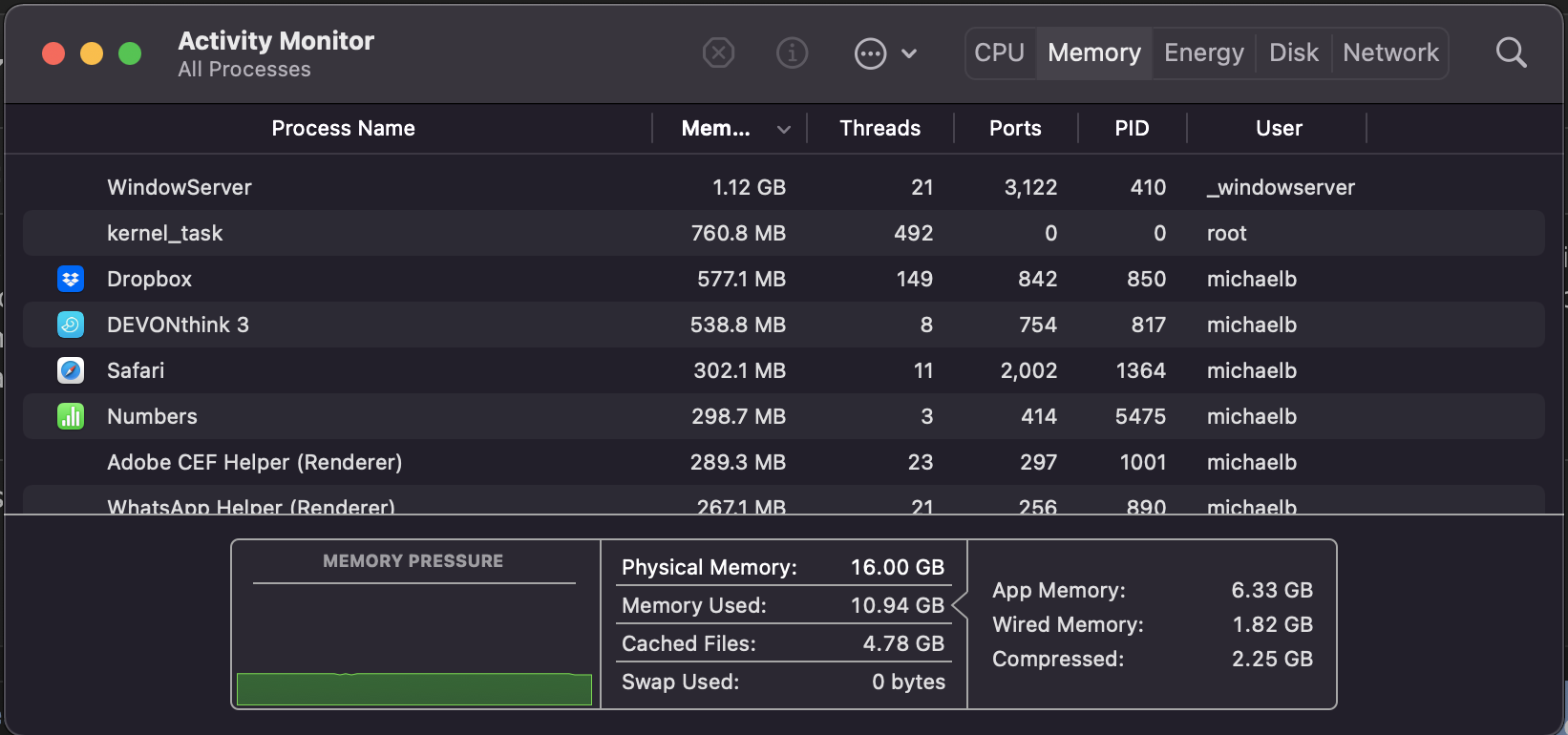Switch to the Energy tab
The height and width of the screenshot is (735, 1568).
[x=1204, y=52]
